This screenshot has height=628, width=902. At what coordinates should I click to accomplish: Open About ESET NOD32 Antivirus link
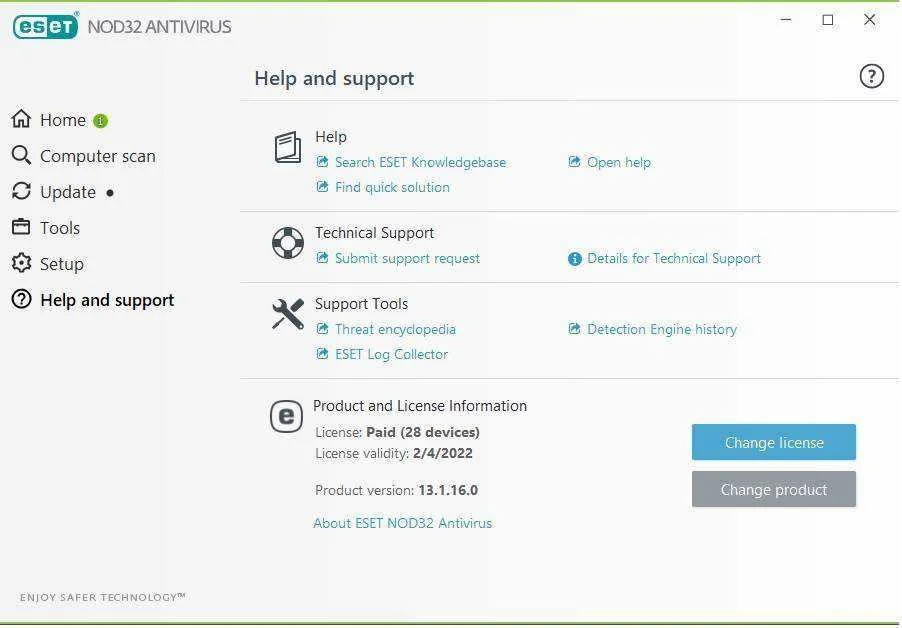point(403,523)
